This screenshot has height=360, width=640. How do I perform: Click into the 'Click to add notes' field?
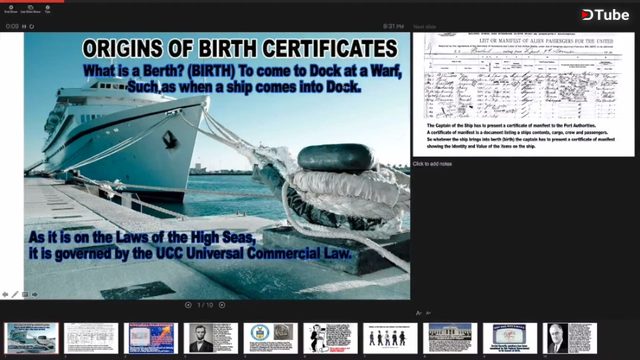click(432, 164)
